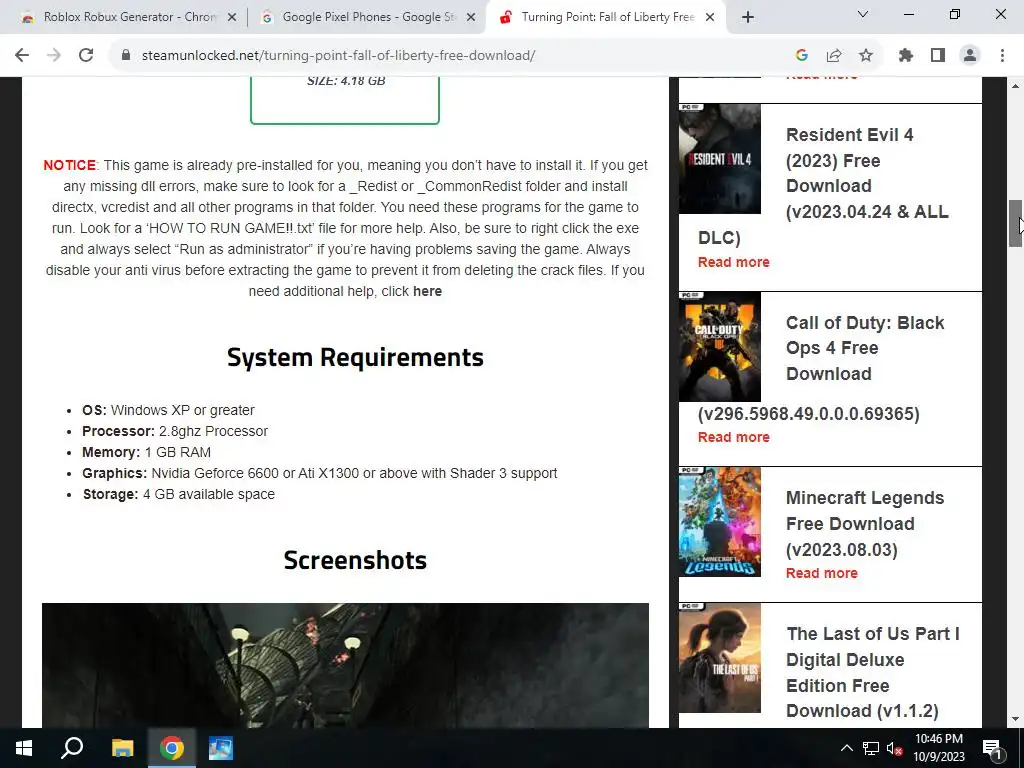Image resolution: width=1024 pixels, height=768 pixels.
Task: Click the address bar URL
Action: point(338,56)
